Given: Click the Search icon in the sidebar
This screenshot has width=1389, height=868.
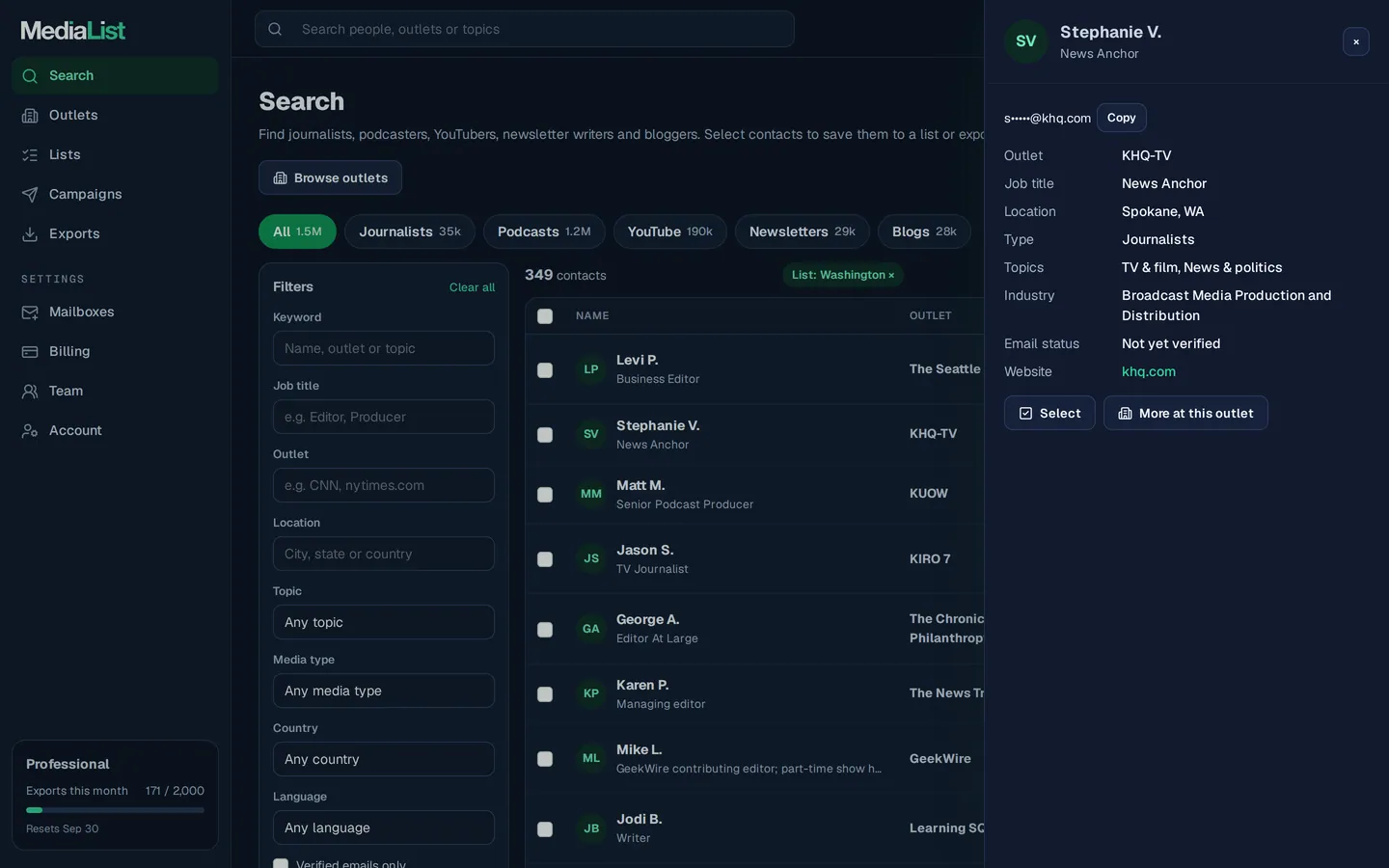Looking at the screenshot, I should [30, 76].
